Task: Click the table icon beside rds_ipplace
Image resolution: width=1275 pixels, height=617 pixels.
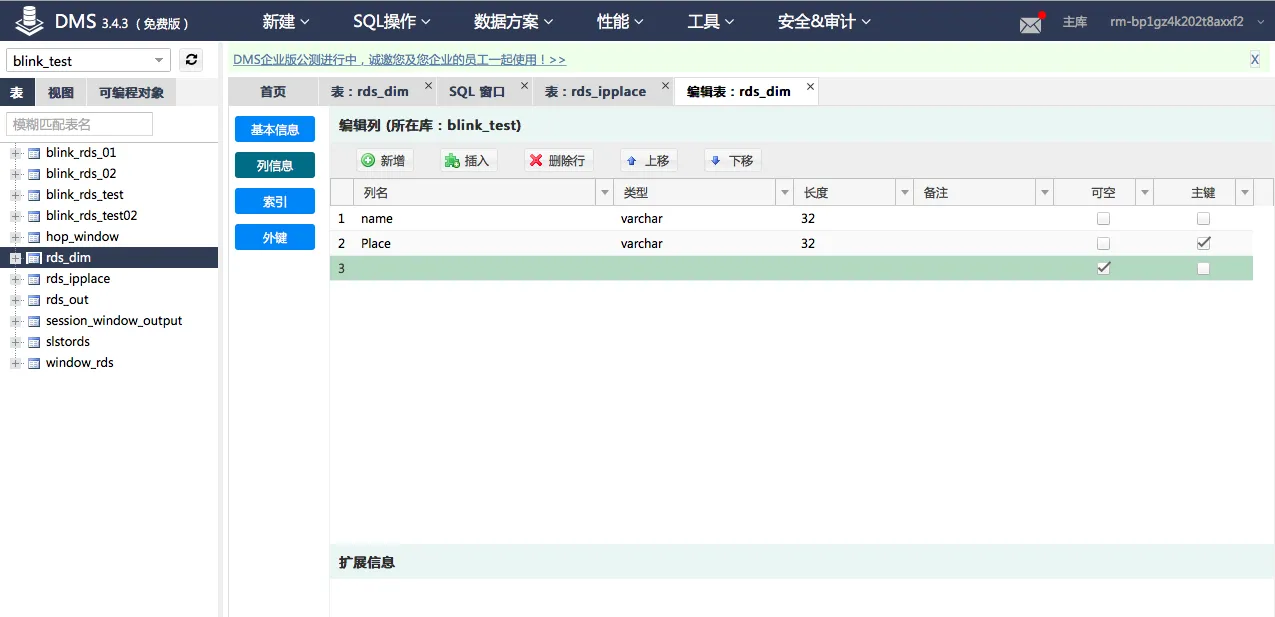Action: pyautogui.click(x=34, y=279)
